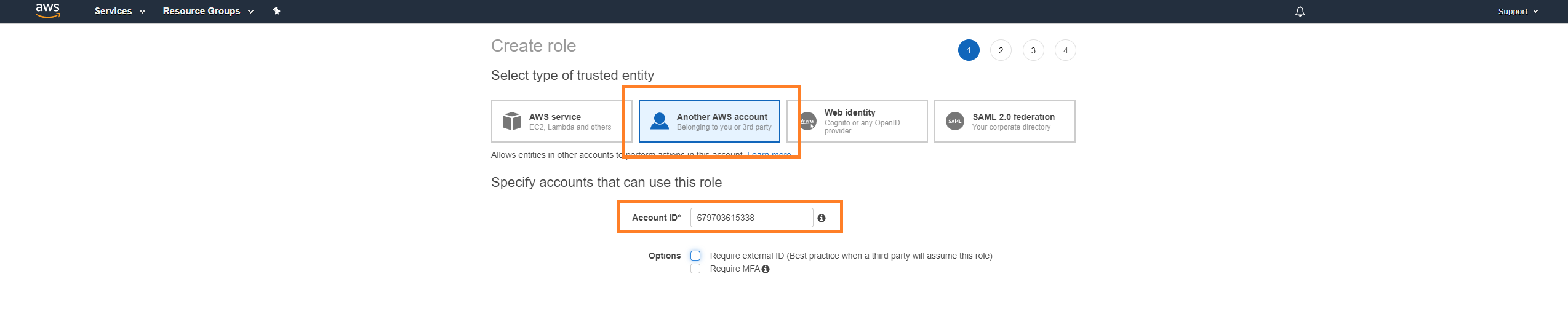This screenshot has height=322, width=1568.
Task: Expand the Services dropdown menu
Action: click(x=119, y=11)
